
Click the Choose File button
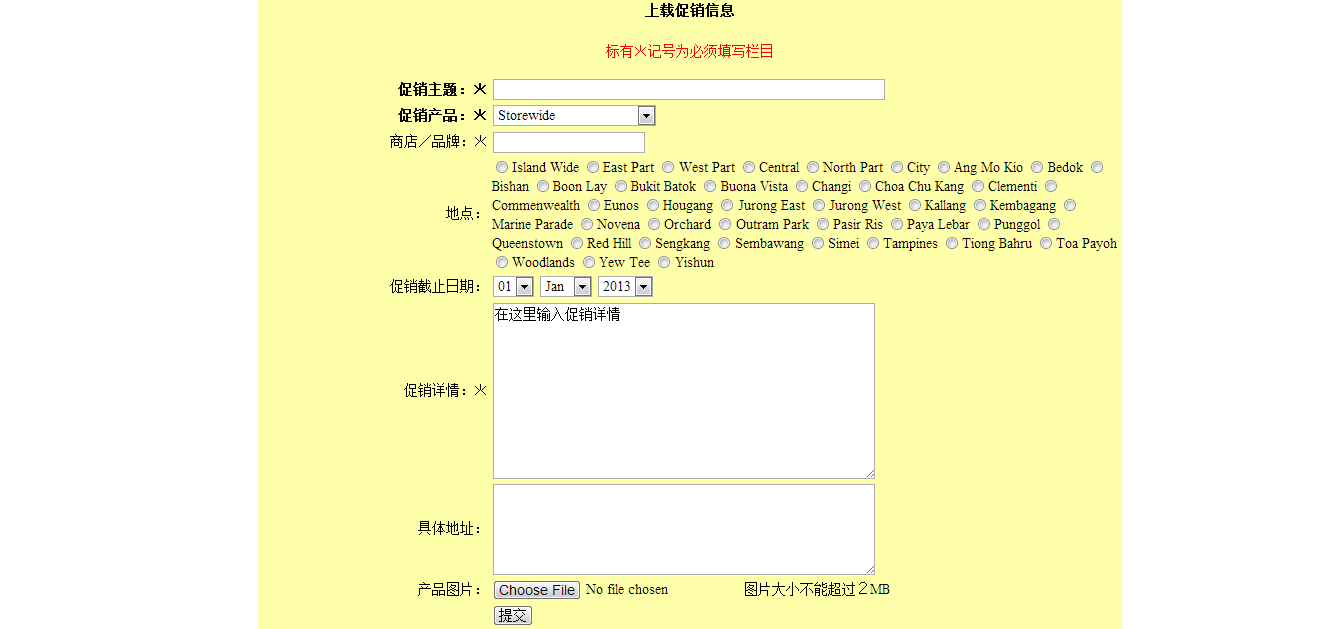(x=537, y=590)
